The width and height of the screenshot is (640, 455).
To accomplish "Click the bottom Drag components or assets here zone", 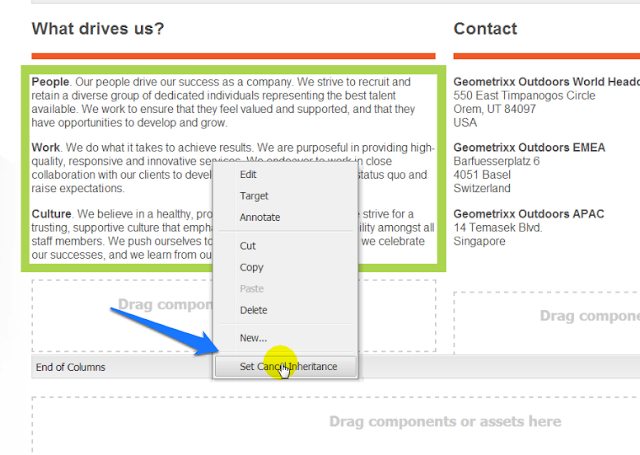I will click(x=336, y=424).
